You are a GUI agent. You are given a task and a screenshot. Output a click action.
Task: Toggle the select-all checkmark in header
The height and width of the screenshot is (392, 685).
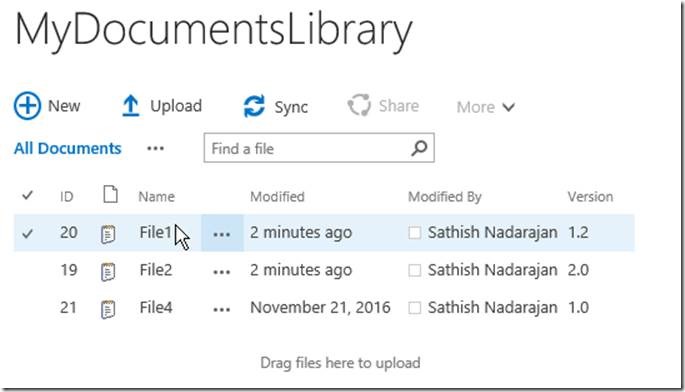coord(28,195)
